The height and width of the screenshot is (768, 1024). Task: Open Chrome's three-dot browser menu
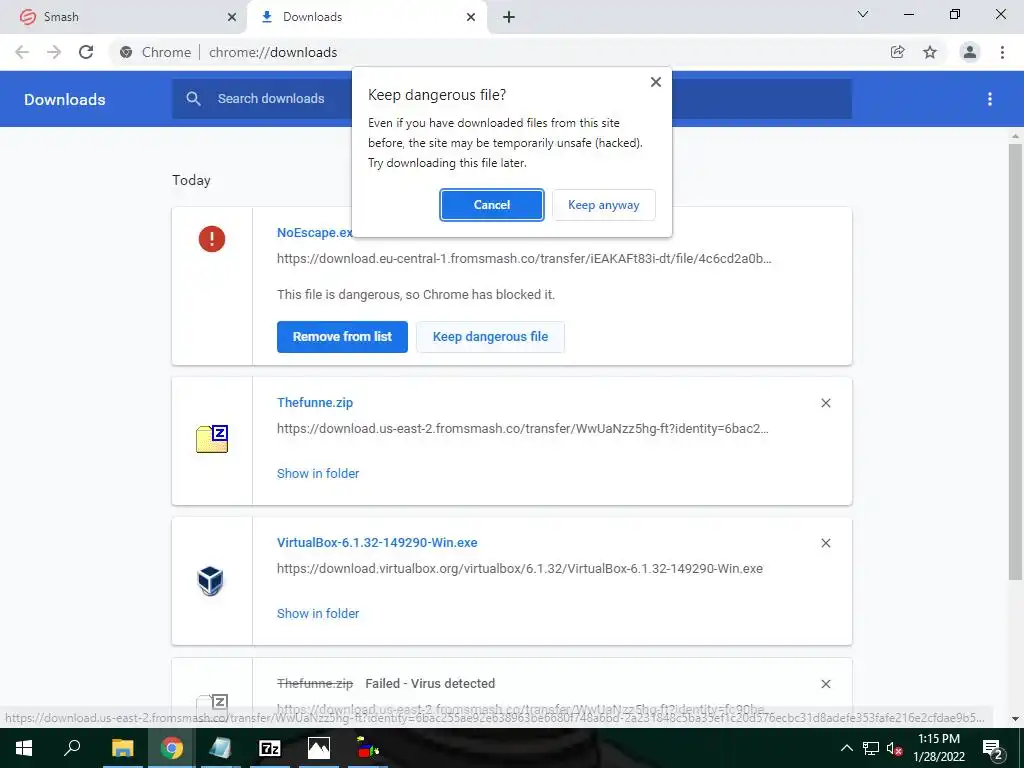1002,52
